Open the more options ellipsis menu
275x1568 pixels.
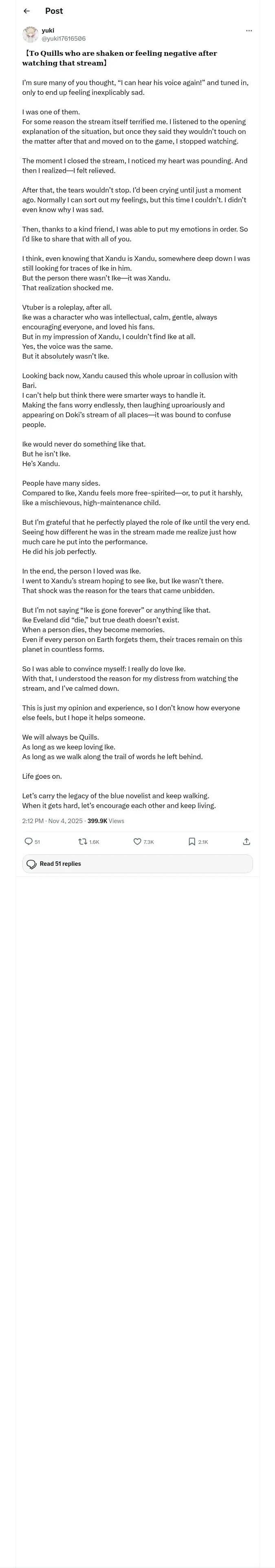click(x=249, y=31)
